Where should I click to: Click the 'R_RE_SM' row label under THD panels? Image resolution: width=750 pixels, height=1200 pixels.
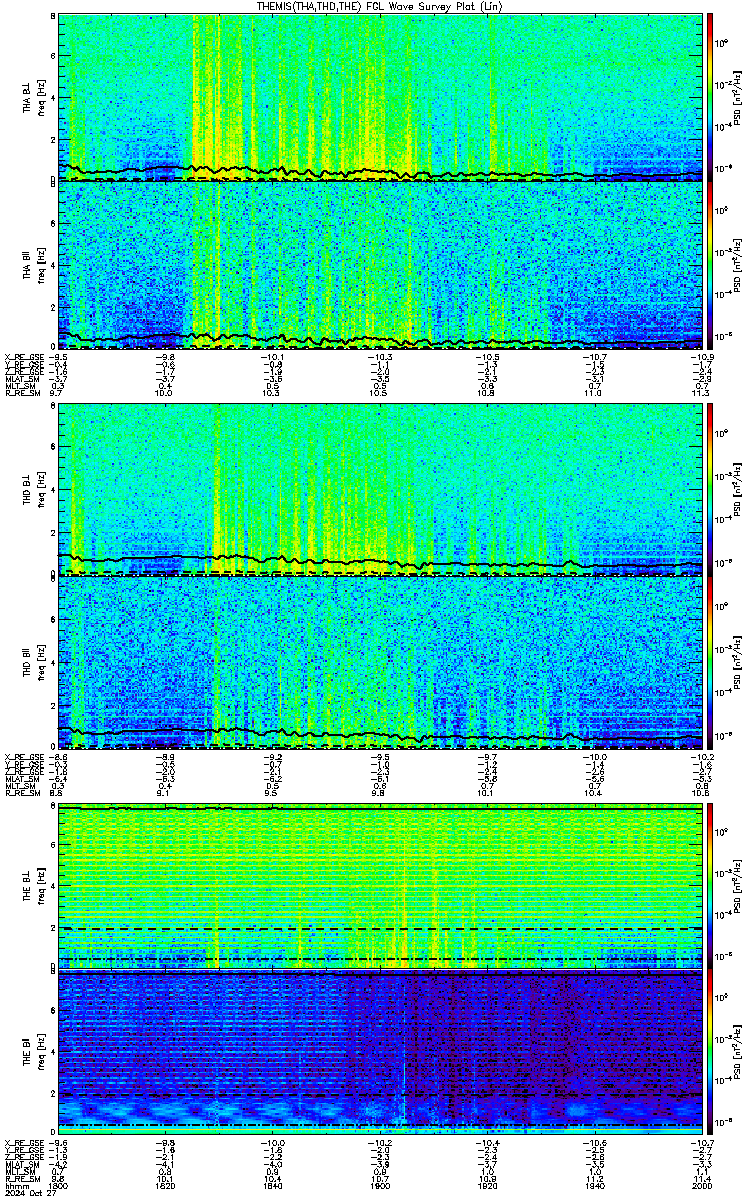coord(21,793)
